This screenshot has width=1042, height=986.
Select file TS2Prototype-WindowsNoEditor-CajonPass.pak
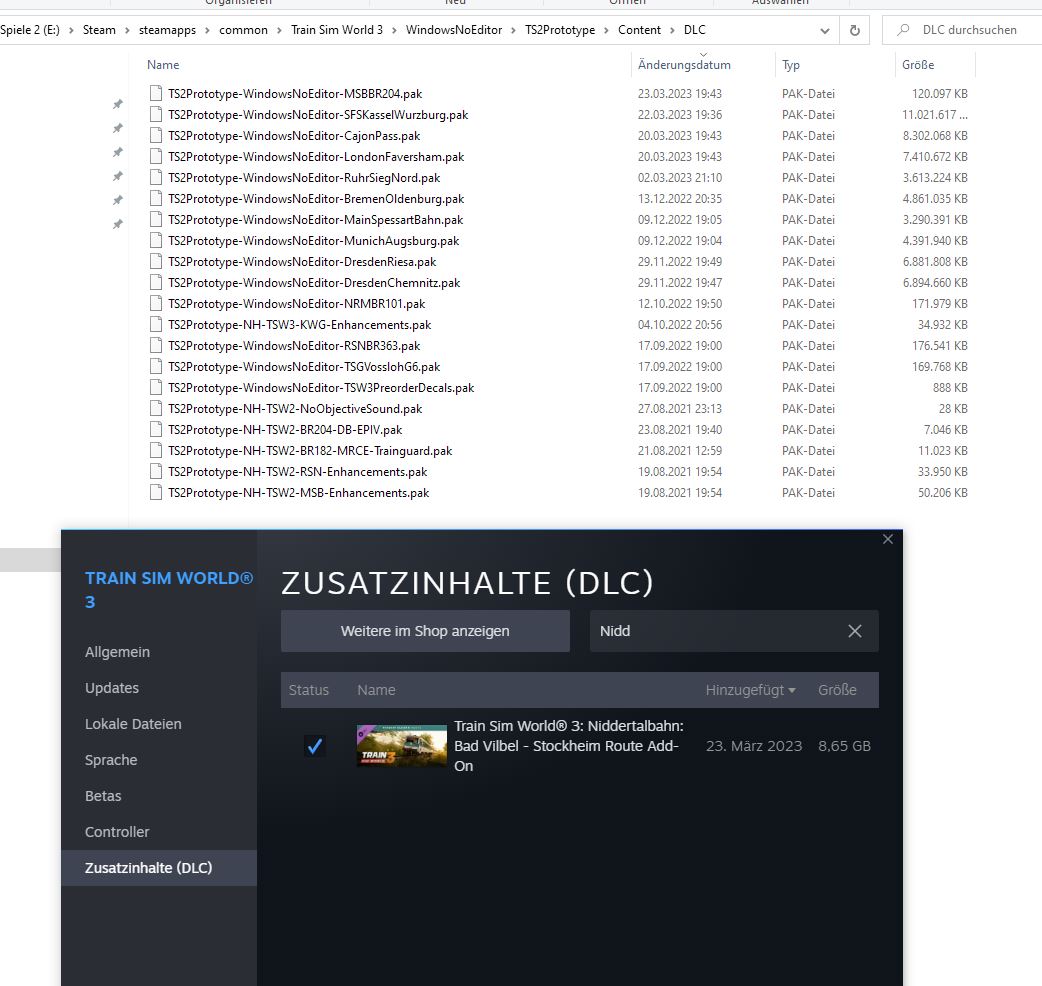[x=294, y=136]
